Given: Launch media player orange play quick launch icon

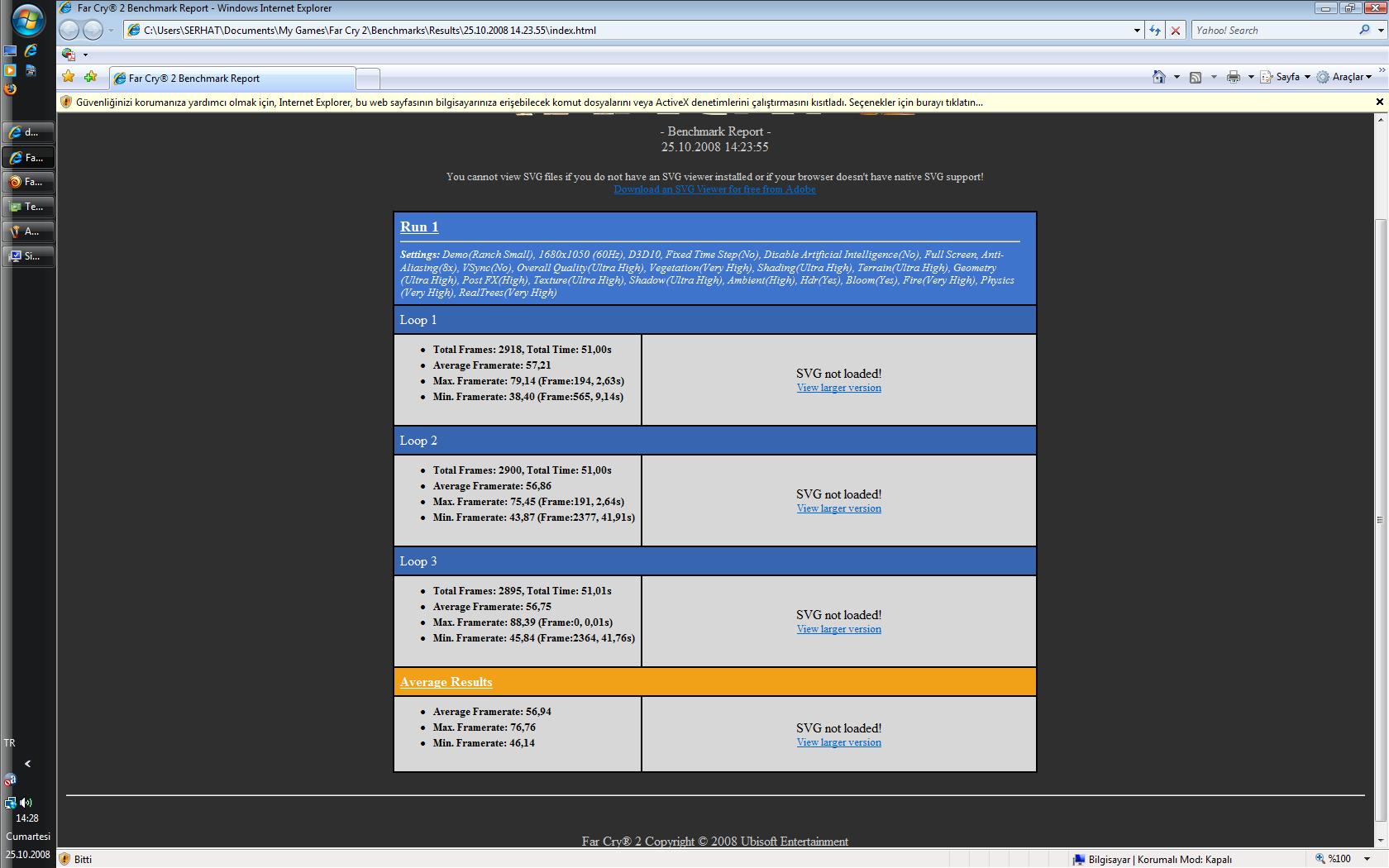Looking at the screenshot, I should coord(10,70).
